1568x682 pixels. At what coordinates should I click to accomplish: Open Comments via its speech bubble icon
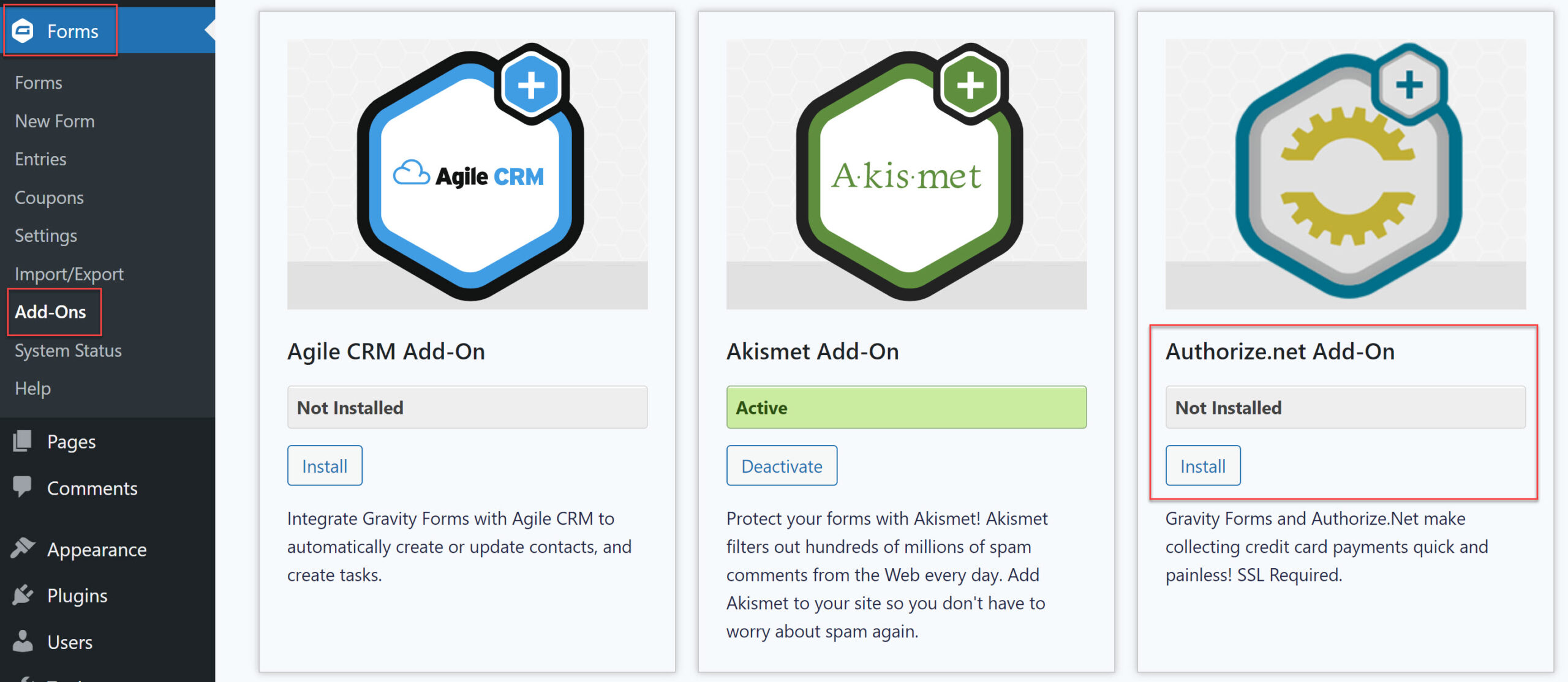[x=23, y=487]
